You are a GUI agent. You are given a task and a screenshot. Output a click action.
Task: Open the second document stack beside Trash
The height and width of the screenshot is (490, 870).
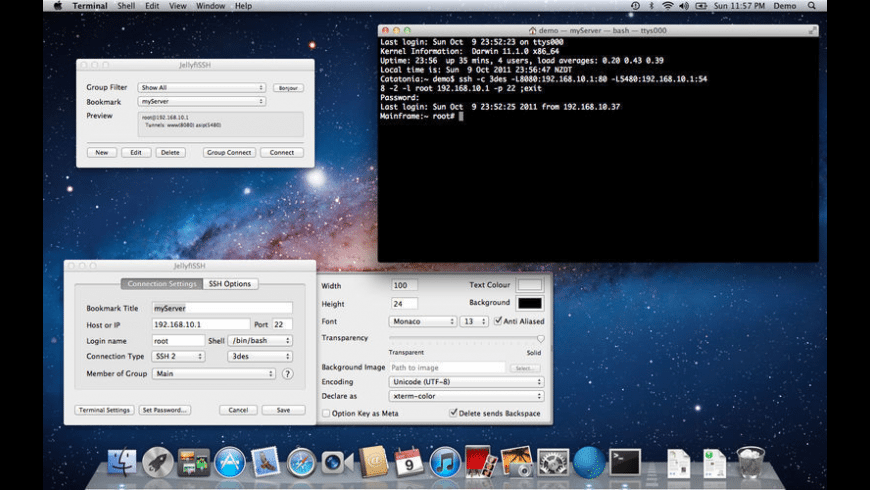pos(714,463)
